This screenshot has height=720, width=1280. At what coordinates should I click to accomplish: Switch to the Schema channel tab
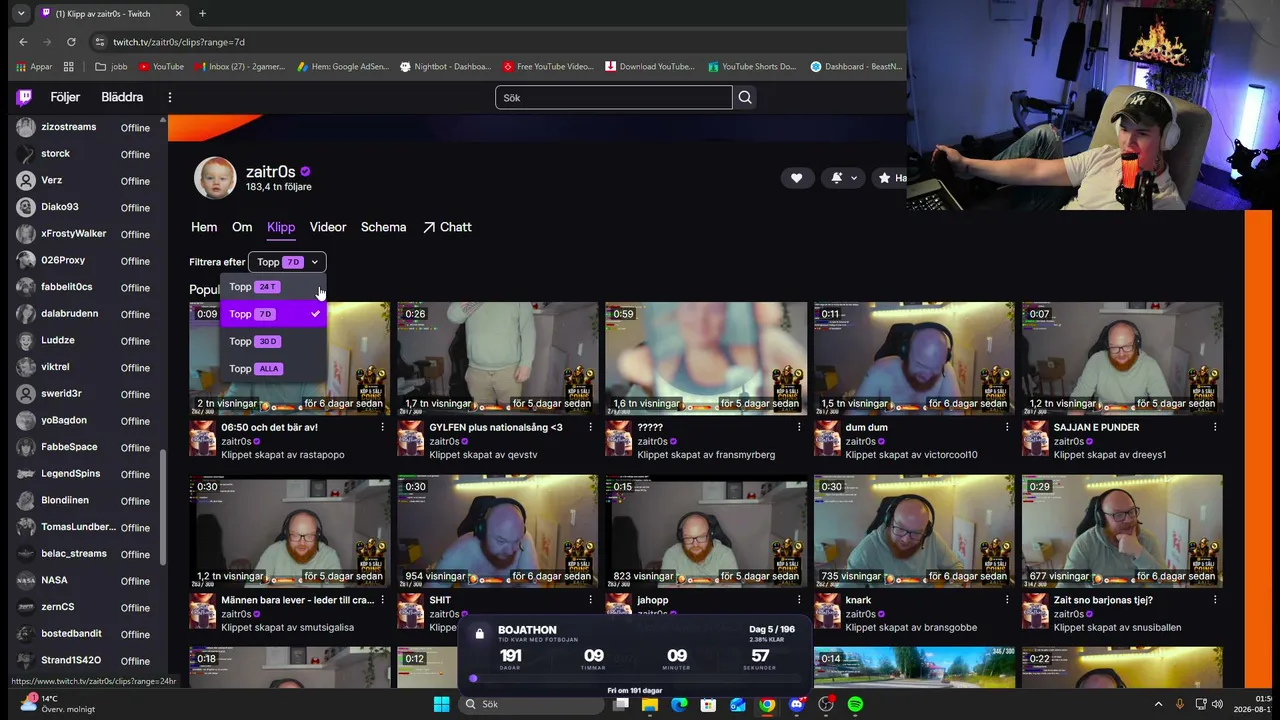click(383, 227)
